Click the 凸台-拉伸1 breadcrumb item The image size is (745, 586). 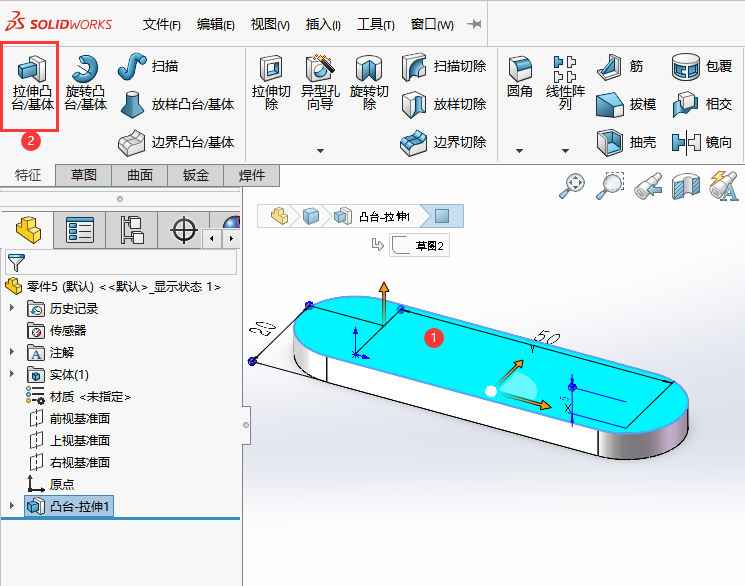372,217
